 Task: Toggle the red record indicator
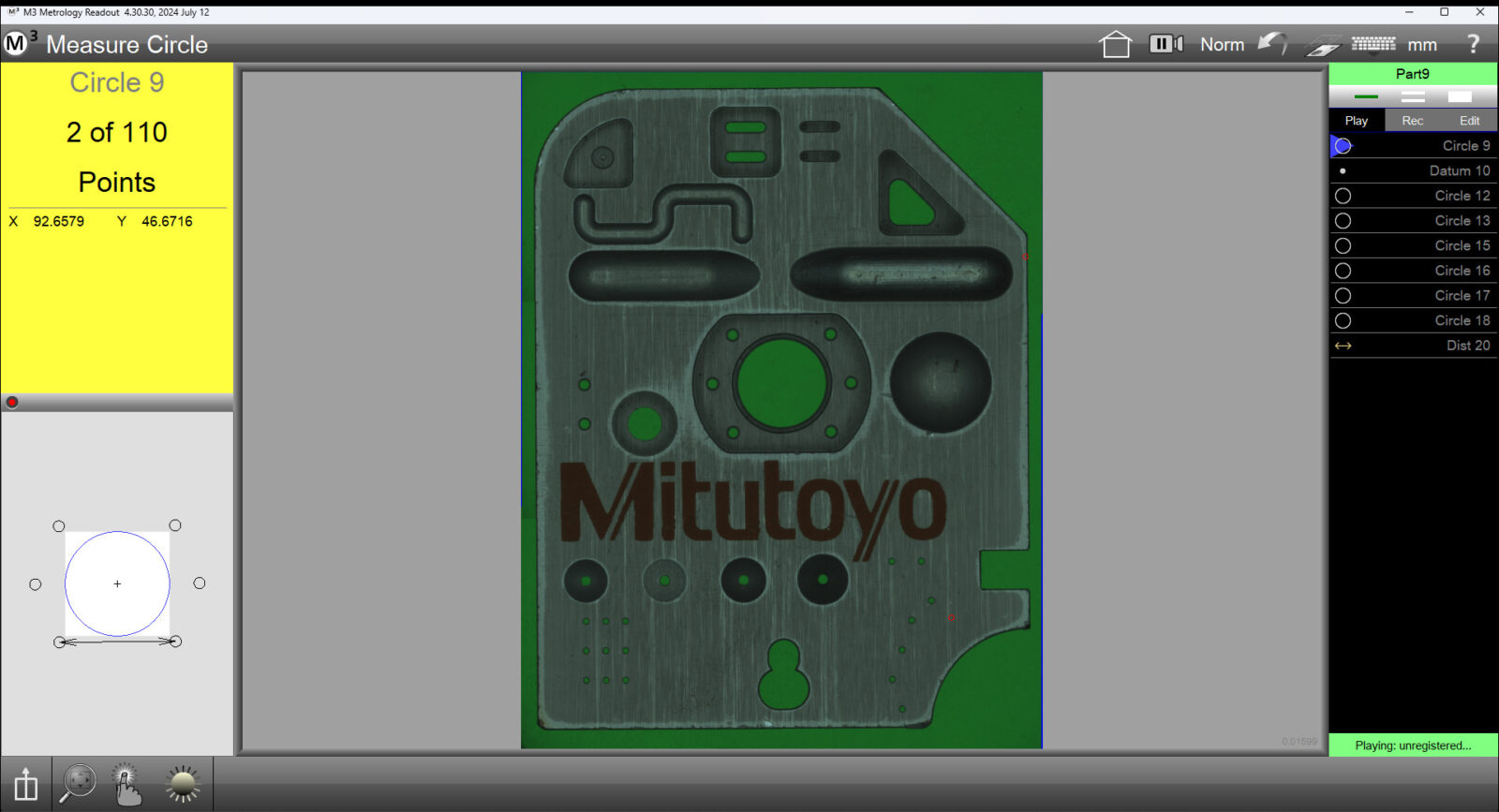(12, 403)
